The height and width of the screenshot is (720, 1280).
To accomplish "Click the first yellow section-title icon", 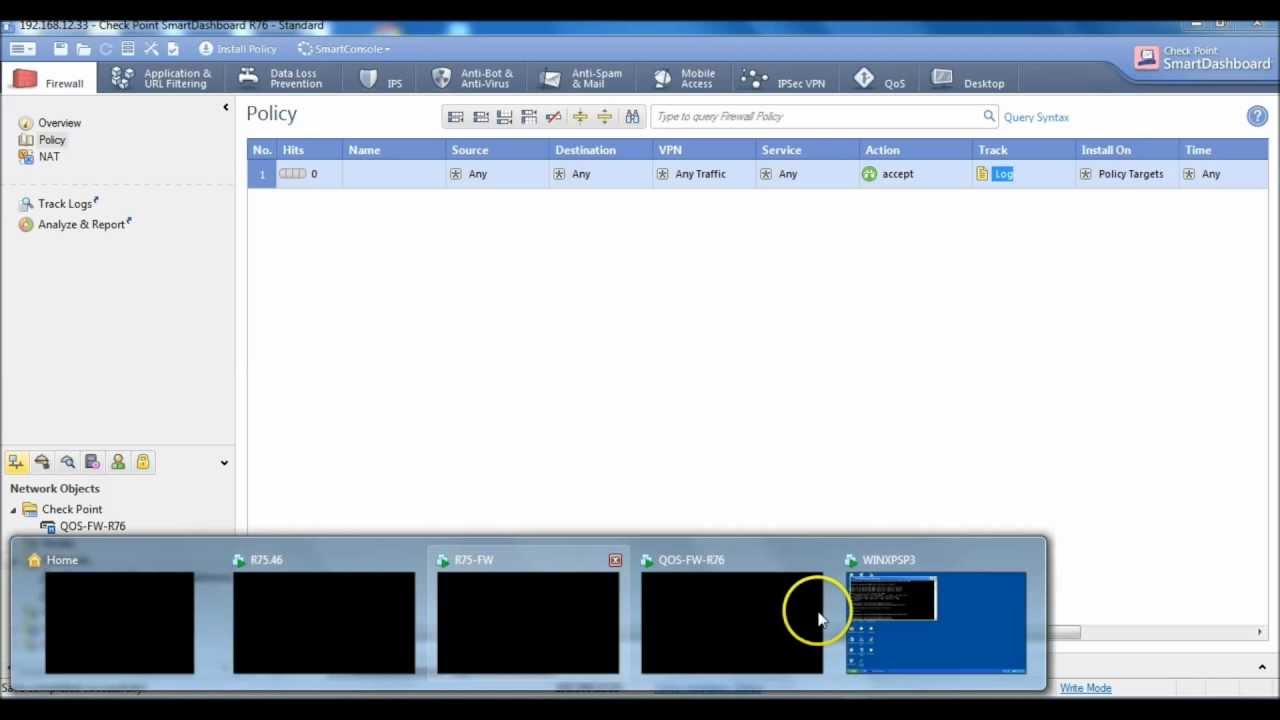I will (x=580, y=117).
